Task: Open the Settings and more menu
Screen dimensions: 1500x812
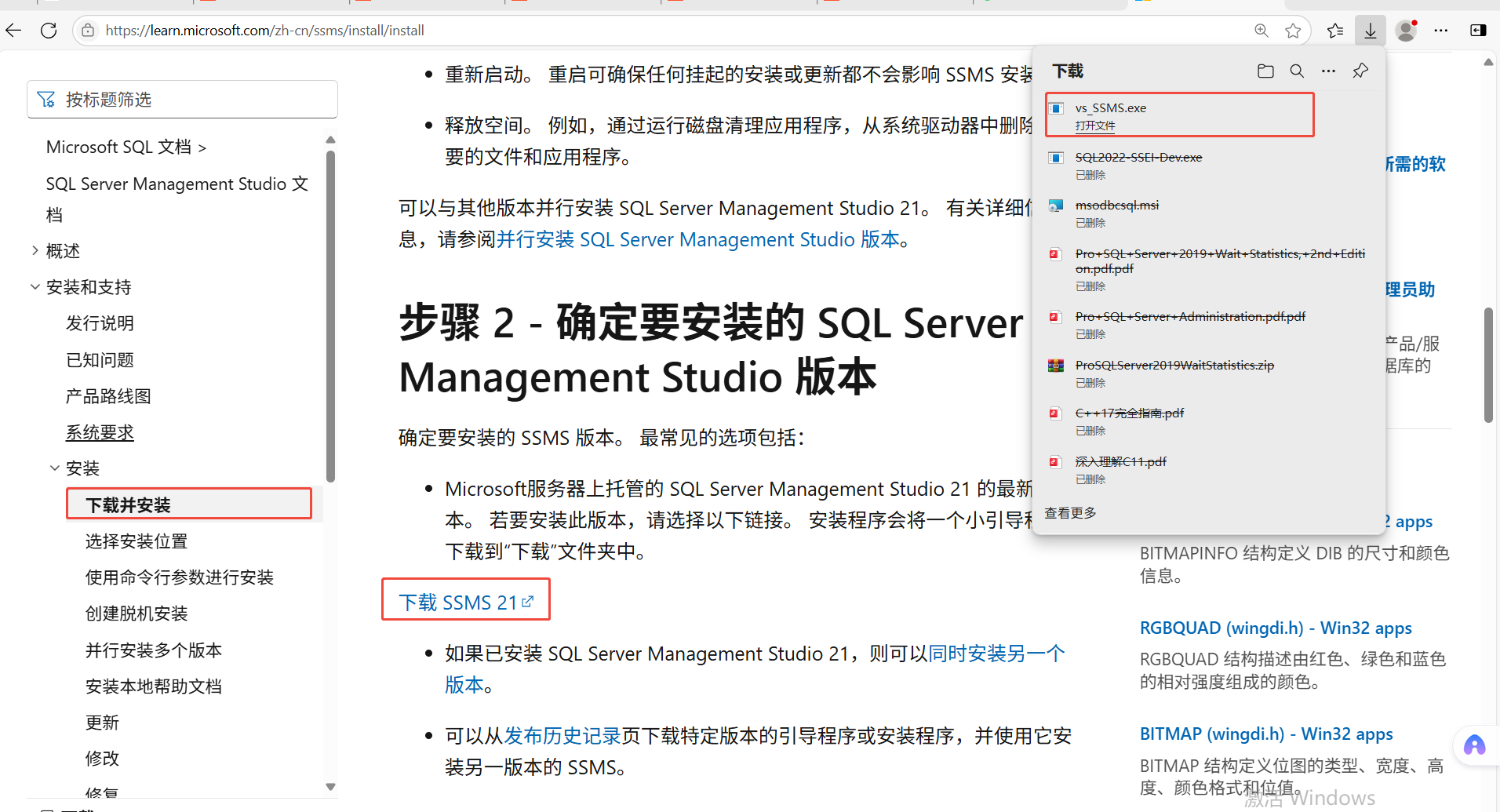Action: [x=1442, y=31]
